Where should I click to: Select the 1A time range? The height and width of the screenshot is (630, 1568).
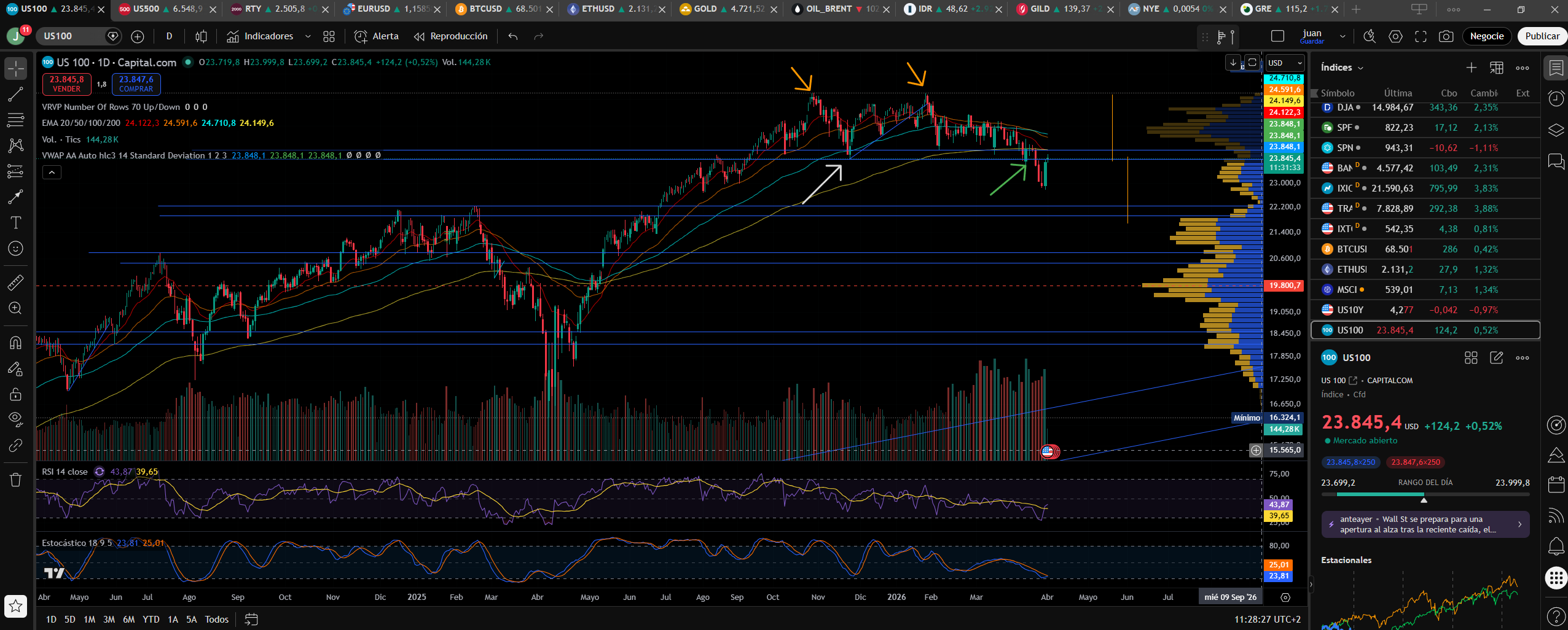173,620
